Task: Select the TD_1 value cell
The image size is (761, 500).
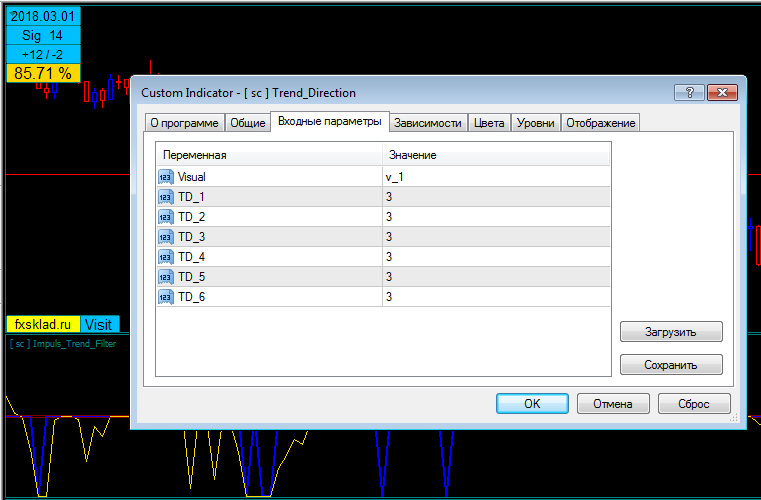Action: point(496,197)
